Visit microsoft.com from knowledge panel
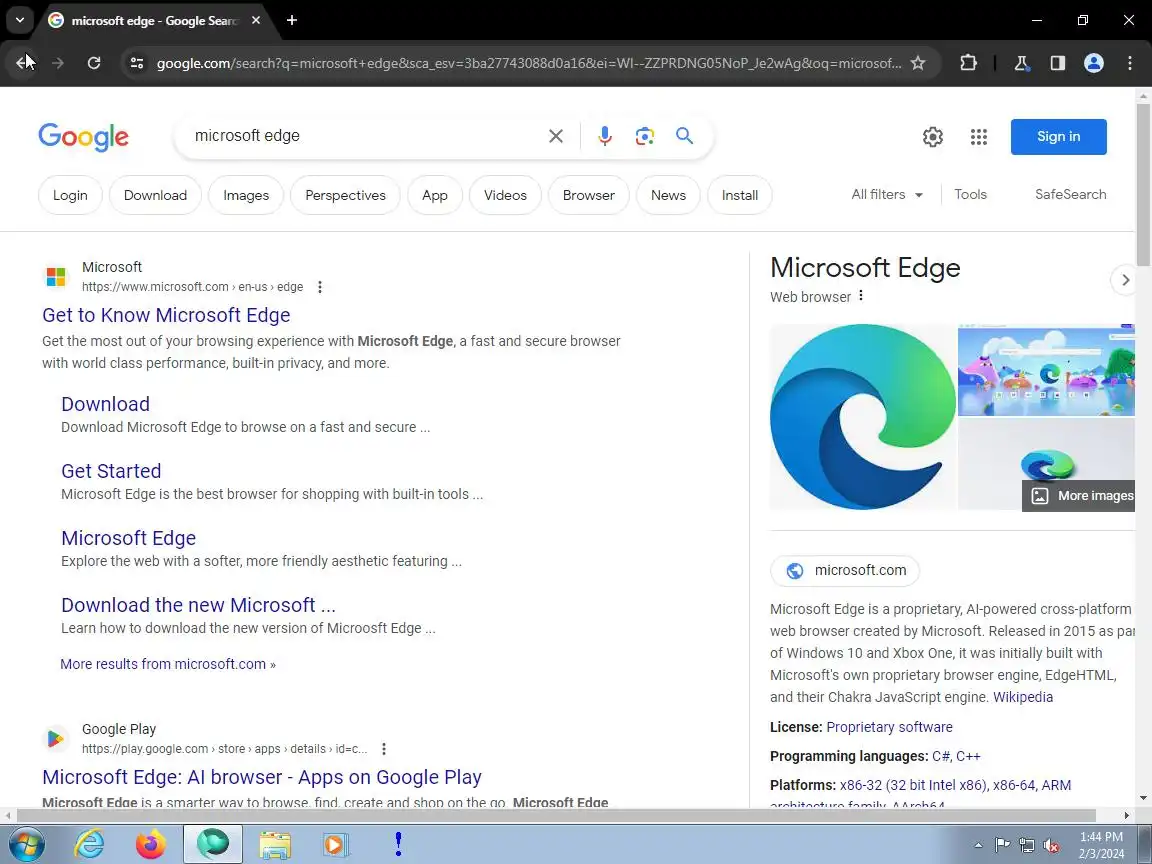 coord(845,570)
